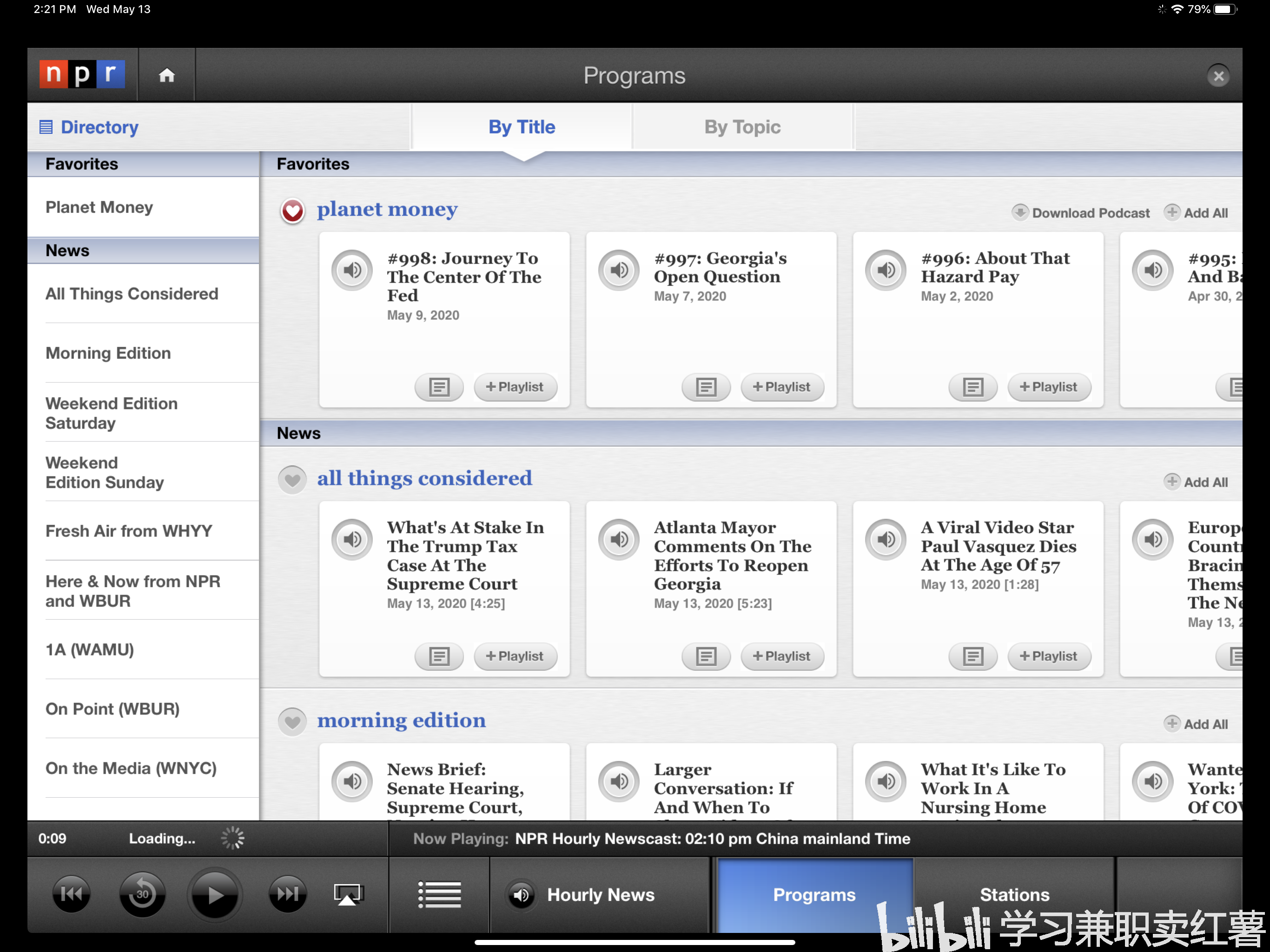The image size is (1270, 952).
Task: Play Trump Tax Case story audio
Action: click(352, 539)
